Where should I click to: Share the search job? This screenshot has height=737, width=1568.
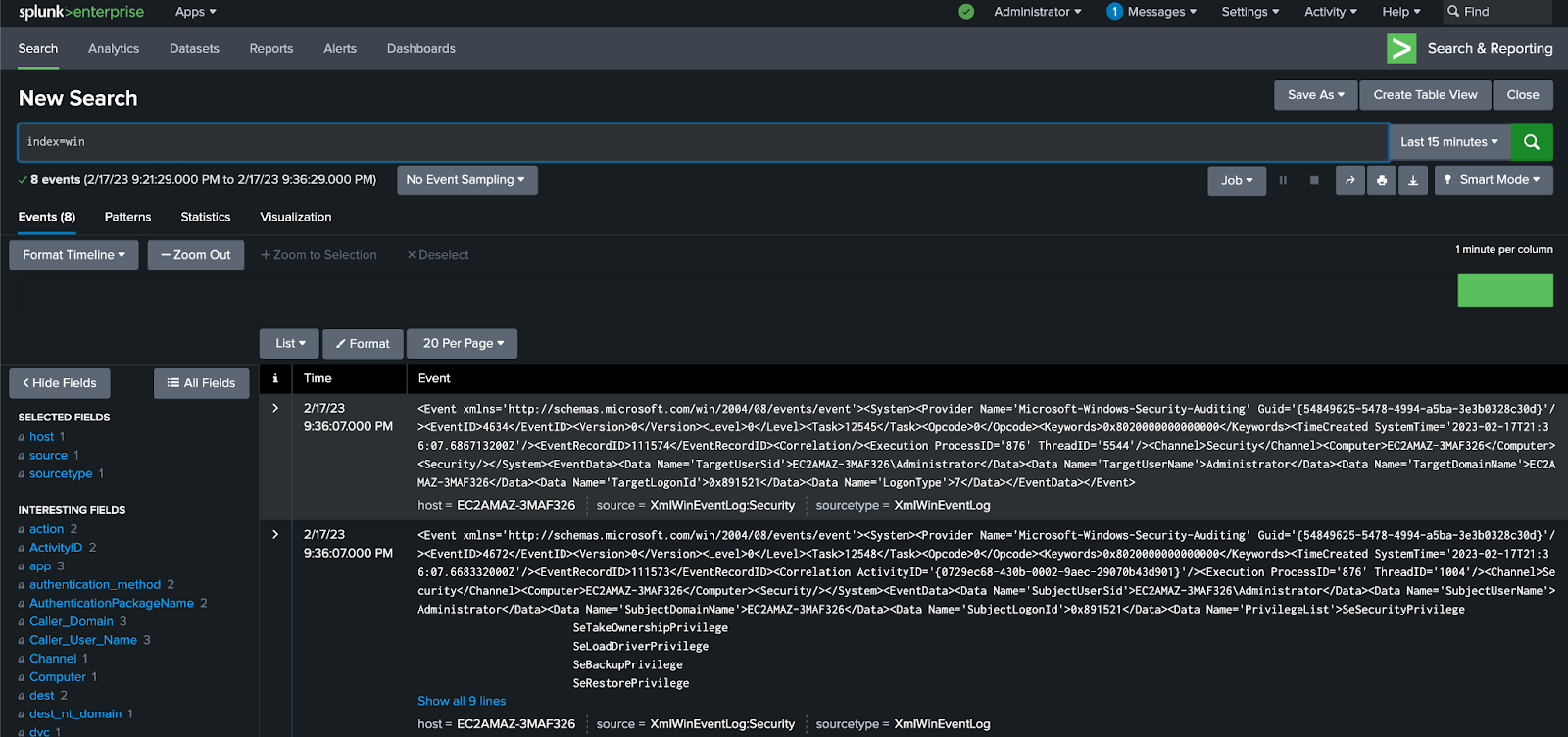(x=1350, y=180)
